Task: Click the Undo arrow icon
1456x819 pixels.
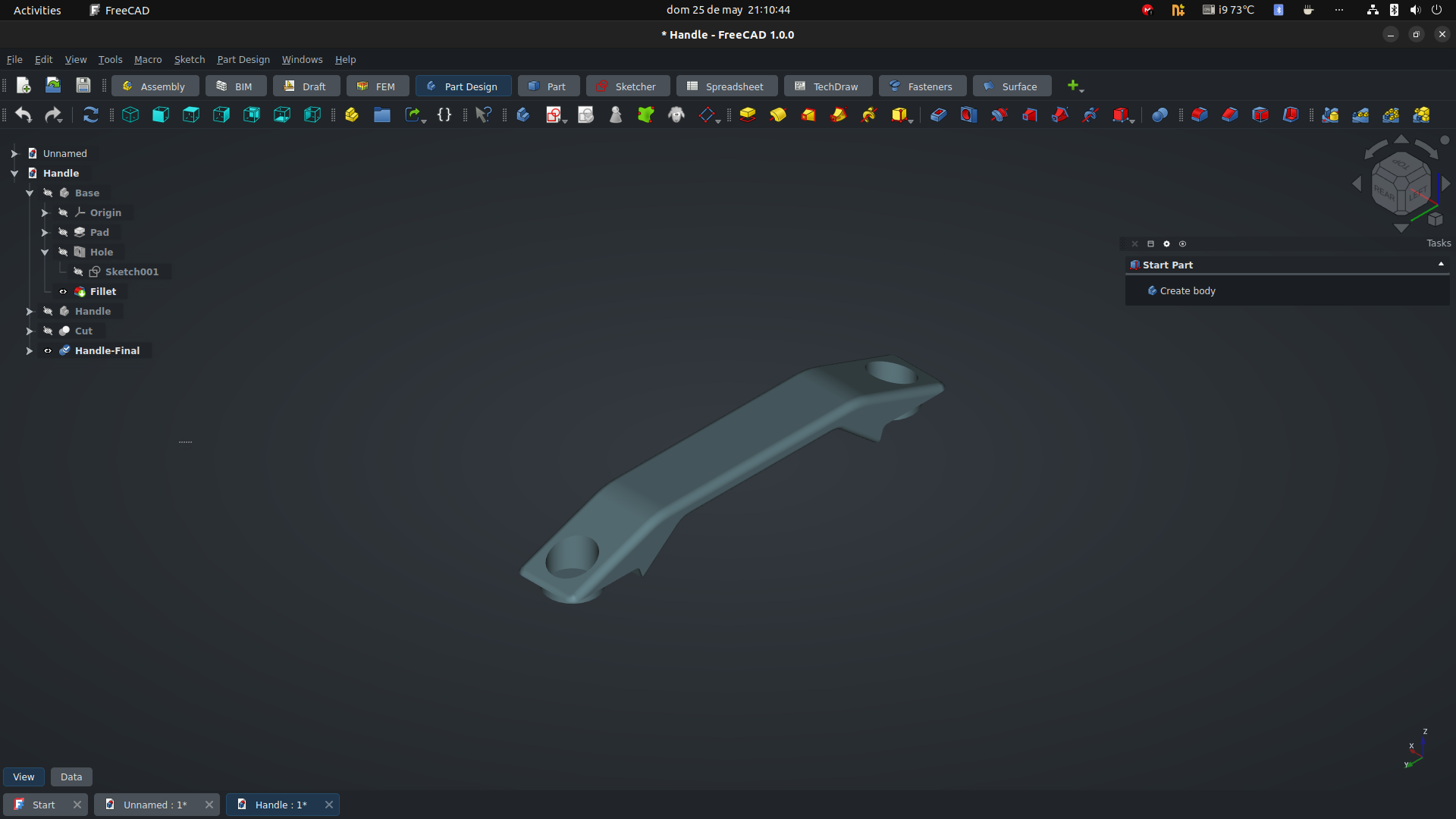Action: (24, 115)
